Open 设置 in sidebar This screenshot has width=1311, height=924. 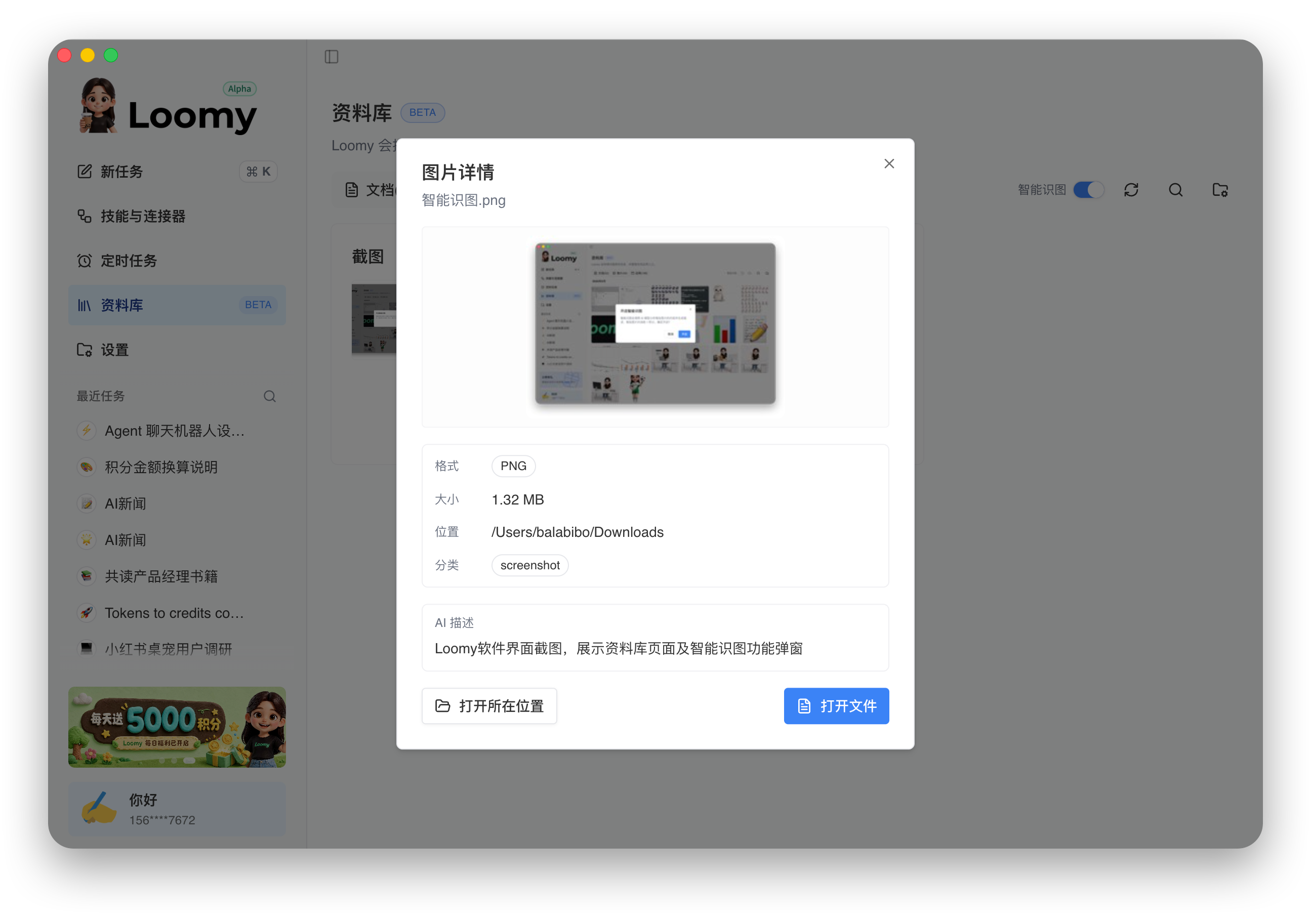[x=177, y=350]
